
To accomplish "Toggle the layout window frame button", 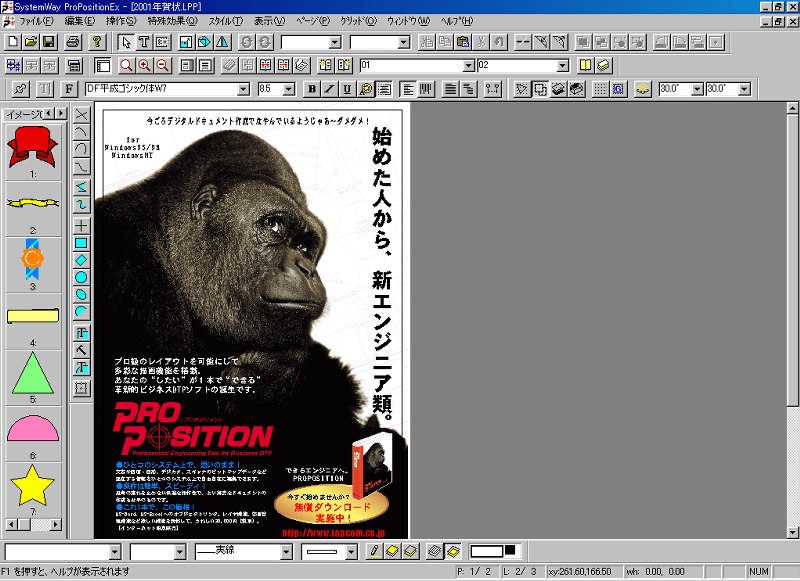I will point(103,65).
